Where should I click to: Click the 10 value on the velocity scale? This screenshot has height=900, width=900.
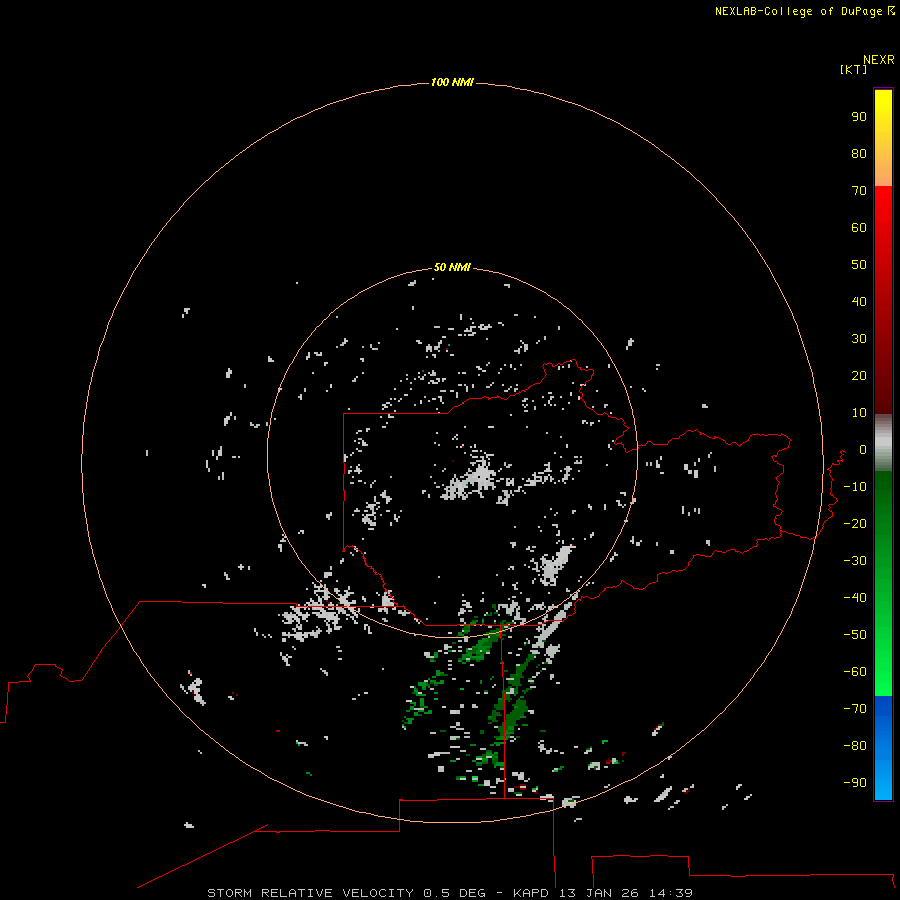[x=859, y=413]
